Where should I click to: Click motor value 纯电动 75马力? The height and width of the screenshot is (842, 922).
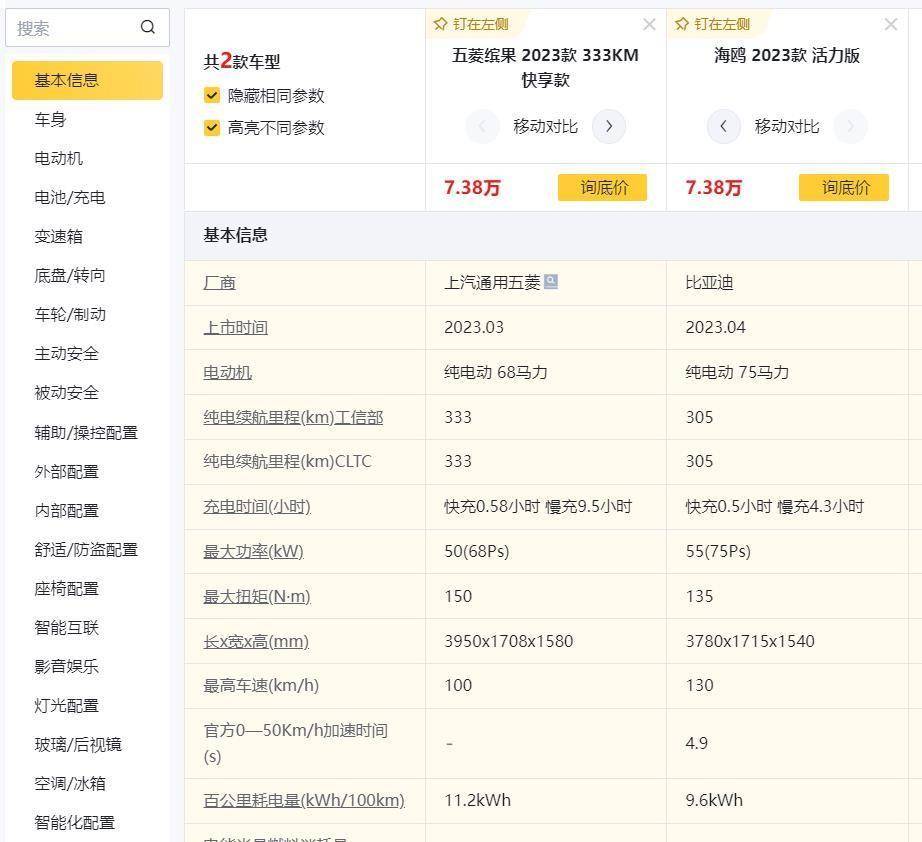[x=737, y=372]
